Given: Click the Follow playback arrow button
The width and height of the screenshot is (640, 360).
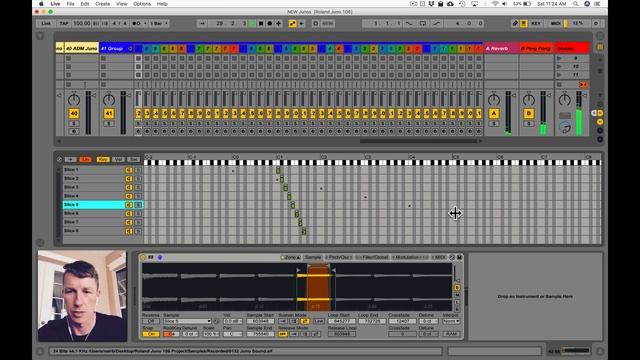Looking at the screenshot, I should pyautogui.click(x=202, y=24).
